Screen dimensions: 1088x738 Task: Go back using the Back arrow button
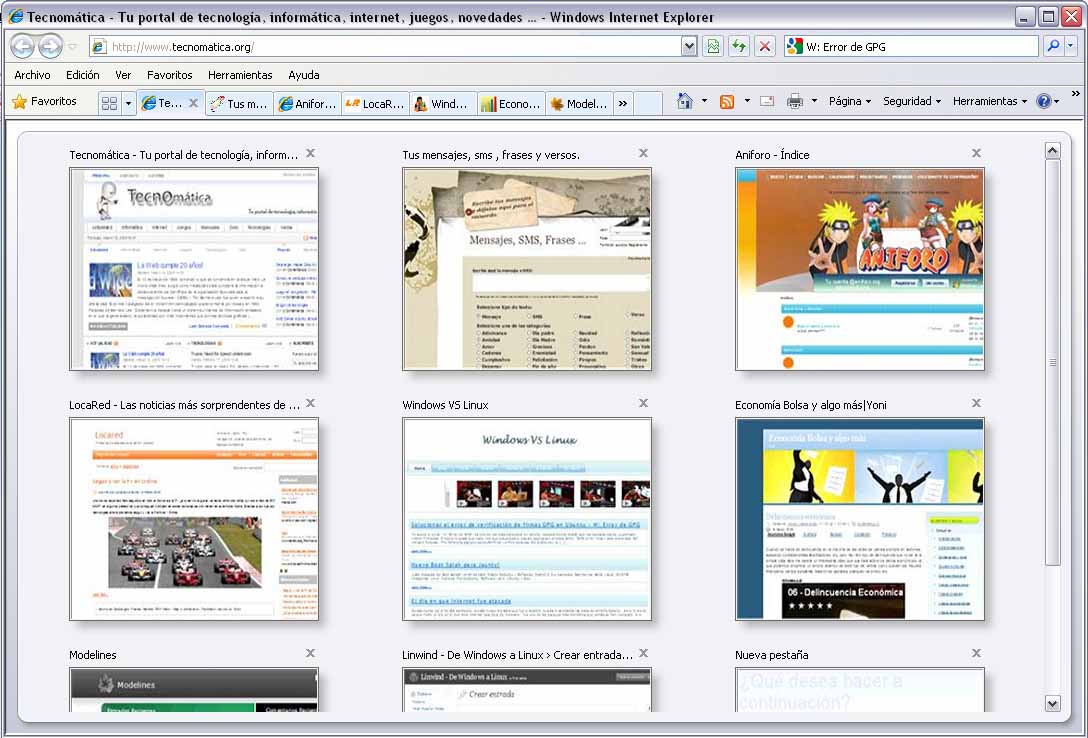click(x=22, y=46)
